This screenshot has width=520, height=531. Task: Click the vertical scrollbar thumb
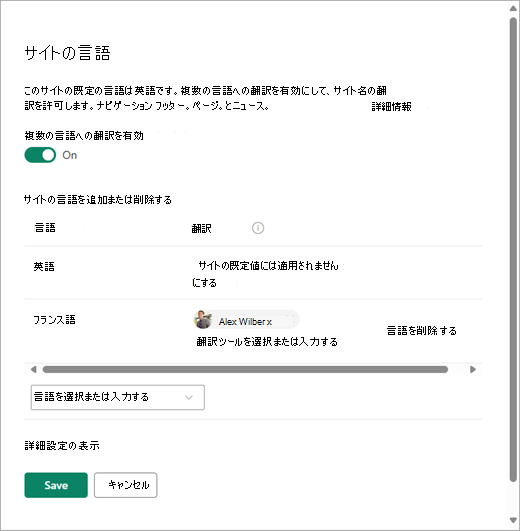[513, 249]
